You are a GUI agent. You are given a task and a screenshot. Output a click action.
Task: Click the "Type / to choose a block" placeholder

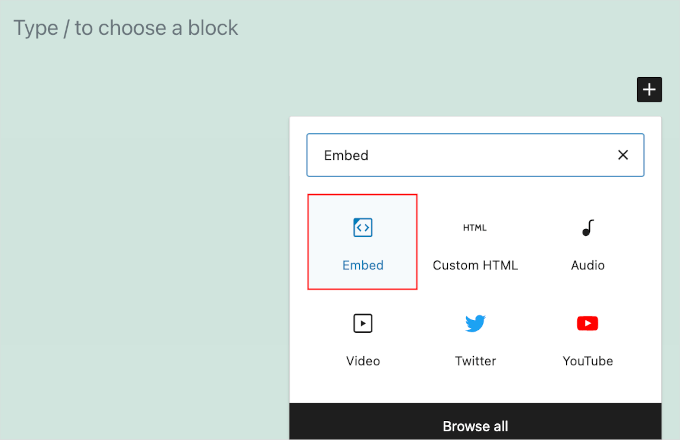[x=126, y=28]
